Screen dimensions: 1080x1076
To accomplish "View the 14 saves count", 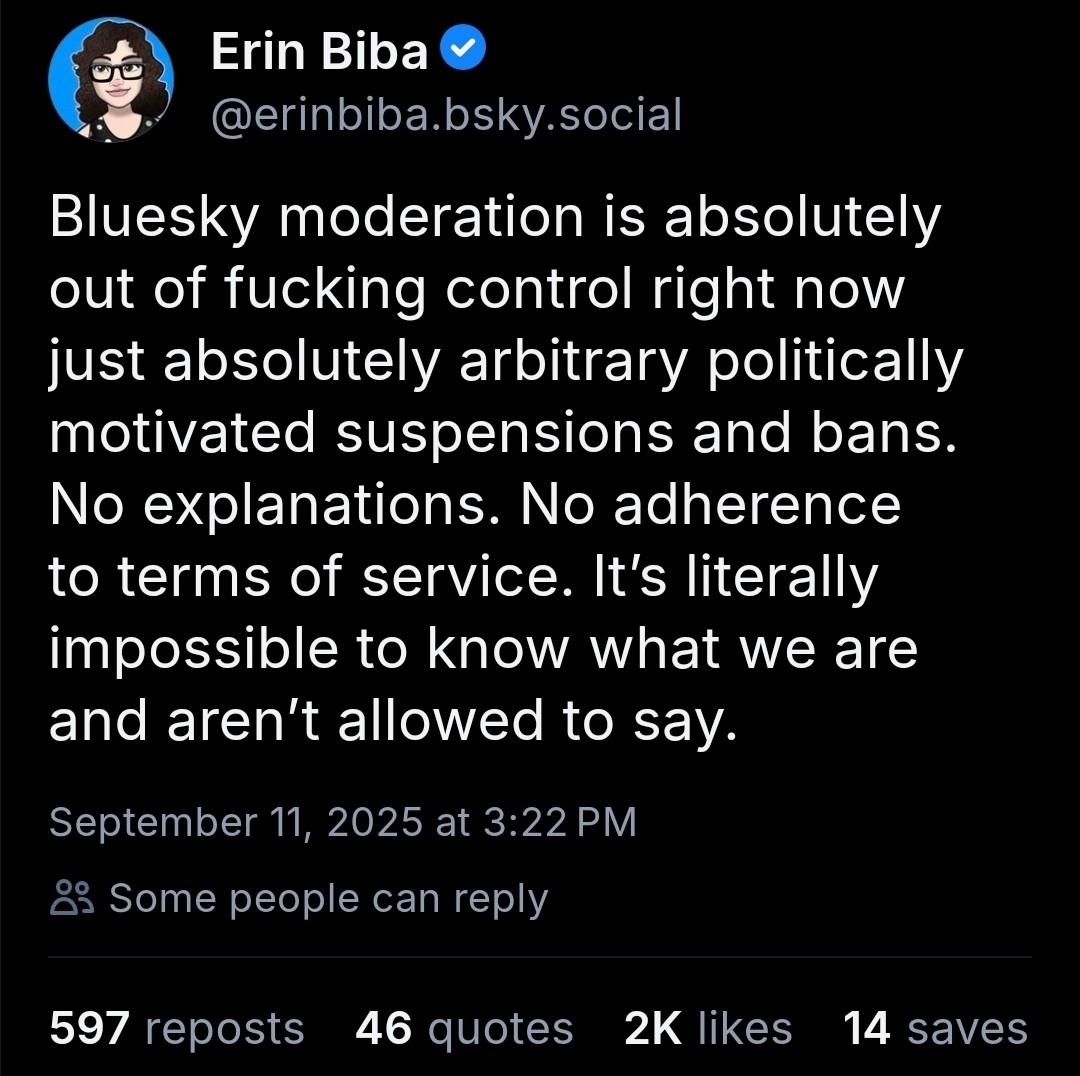I will pyautogui.click(x=935, y=1028).
